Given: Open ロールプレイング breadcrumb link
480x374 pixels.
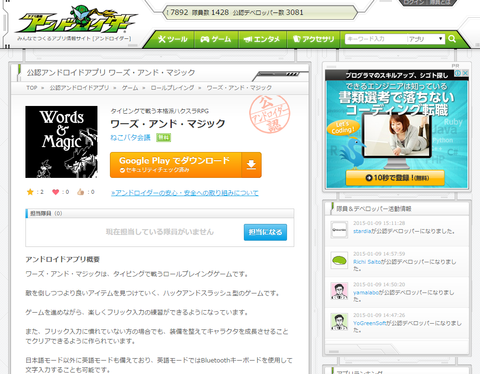Looking at the screenshot, I should [172, 88].
